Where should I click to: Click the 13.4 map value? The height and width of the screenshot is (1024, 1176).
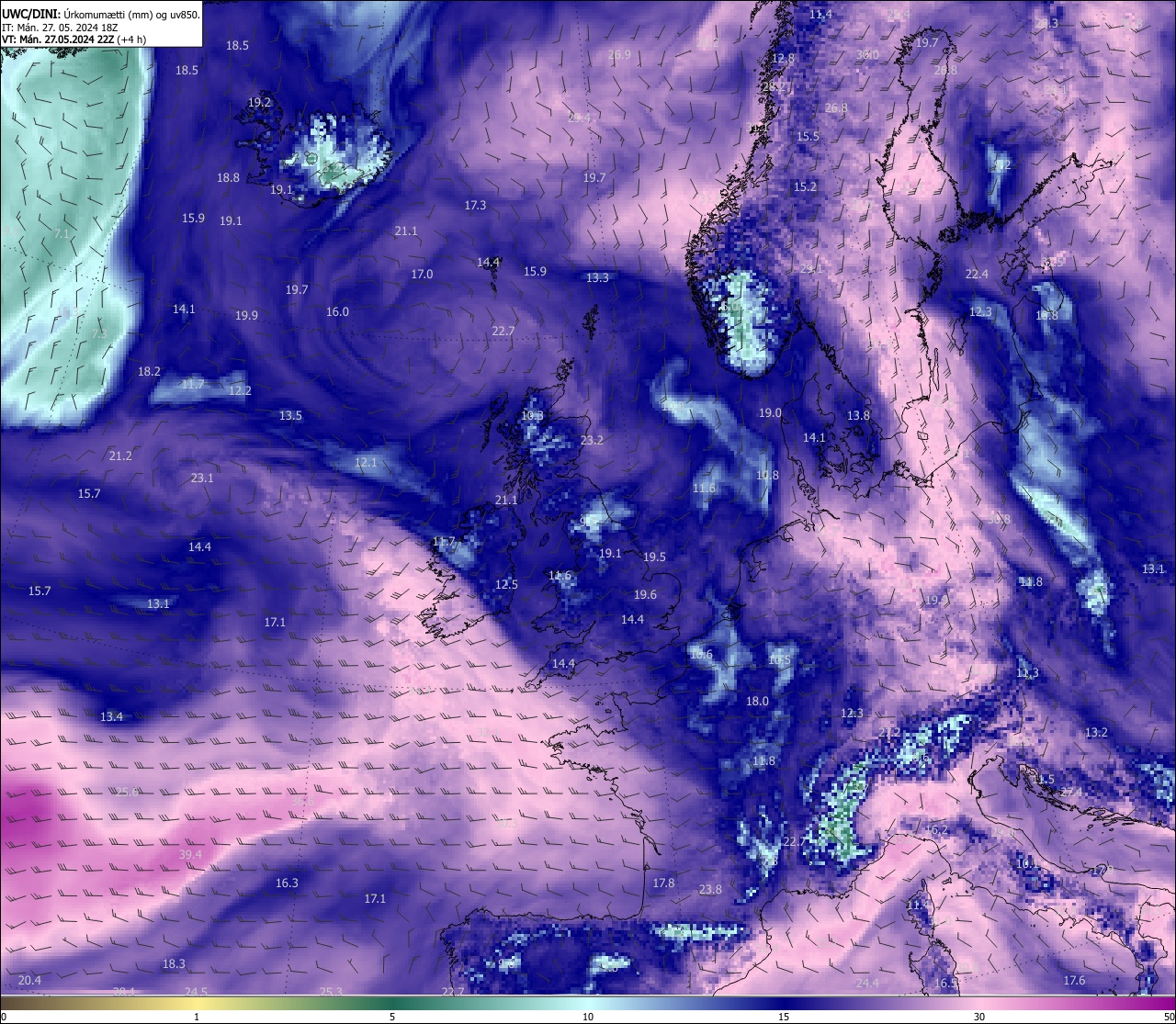pos(111,716)
